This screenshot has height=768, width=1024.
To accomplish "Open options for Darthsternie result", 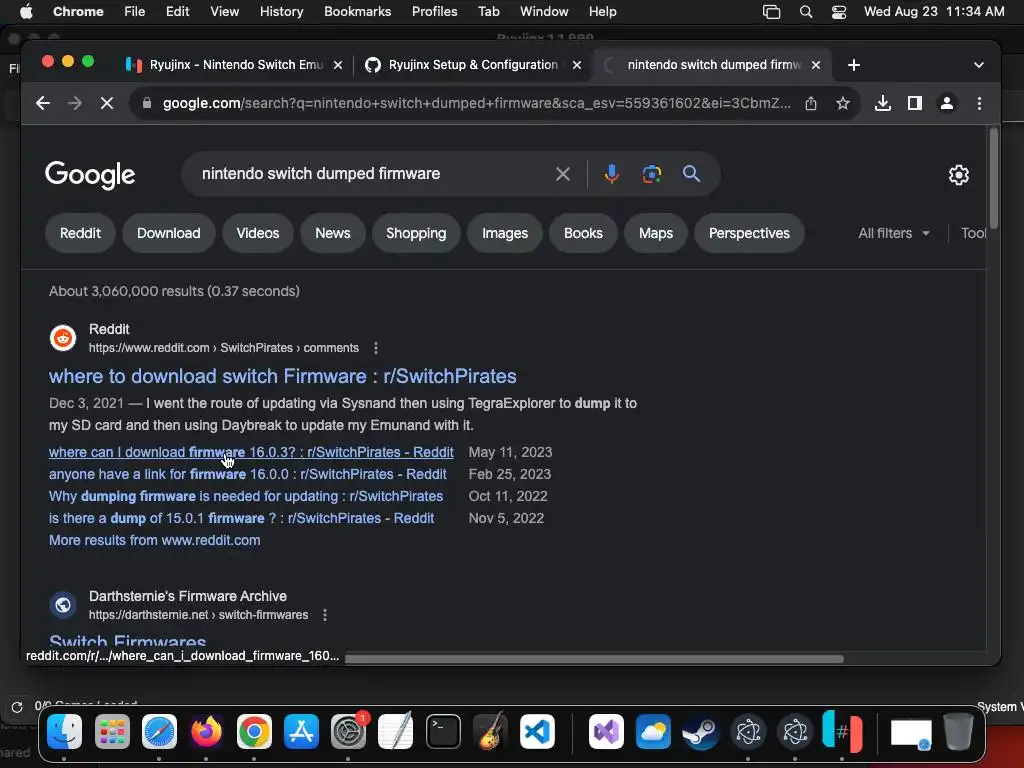I will tap(325, 615).
